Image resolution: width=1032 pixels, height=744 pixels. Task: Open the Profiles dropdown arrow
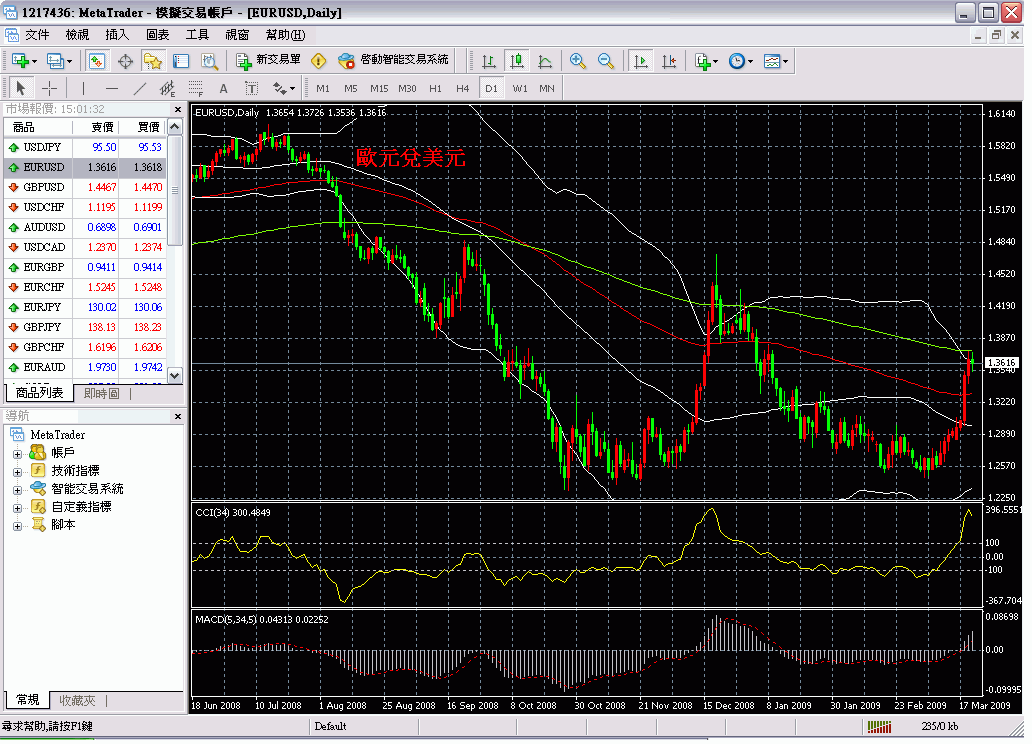69,62
